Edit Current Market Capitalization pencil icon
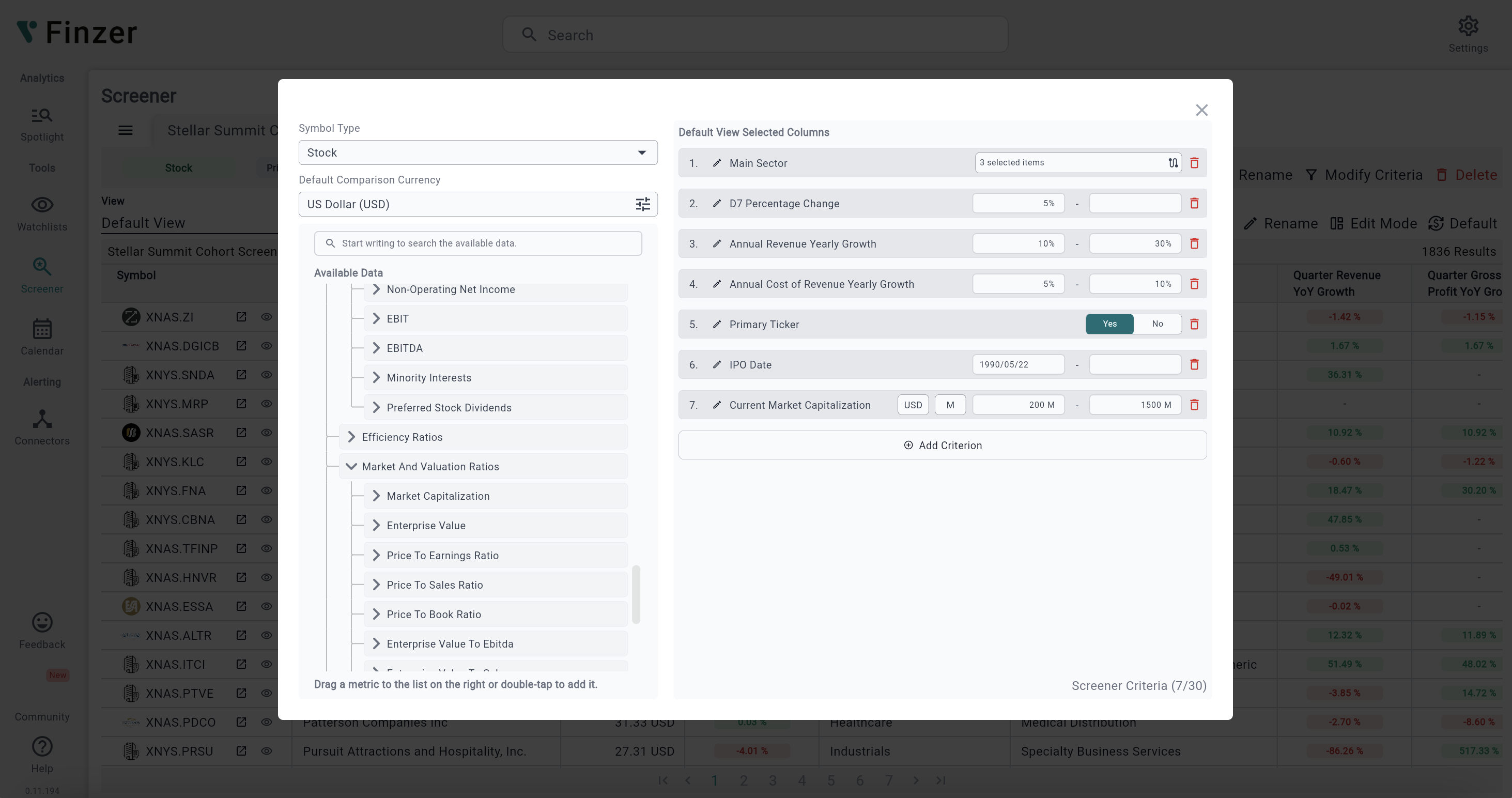1512x798 pixels. (x=717, y=405)
